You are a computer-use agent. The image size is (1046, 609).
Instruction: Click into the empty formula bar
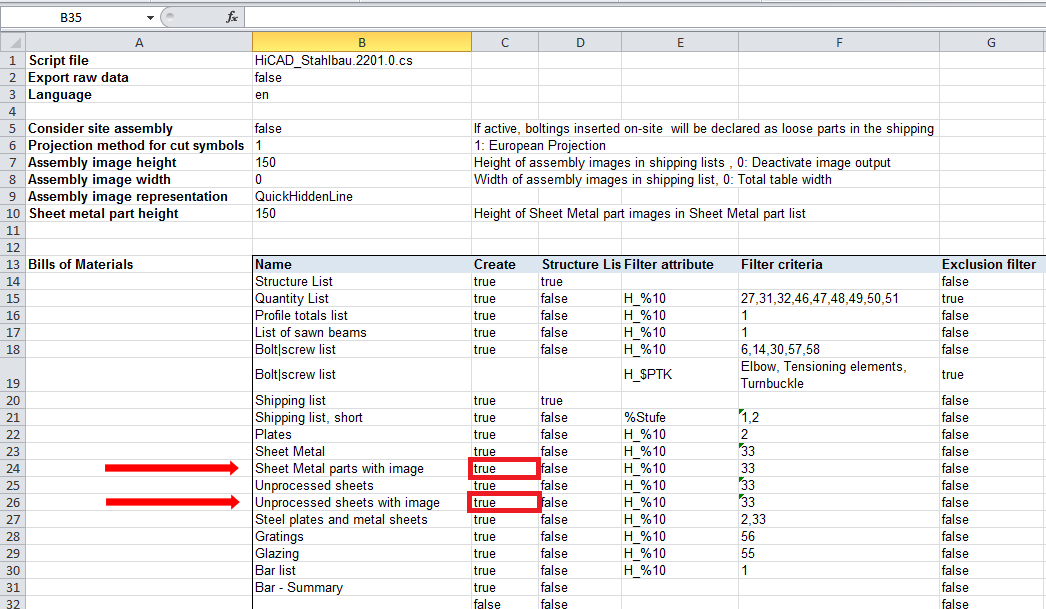coord(640,17)
